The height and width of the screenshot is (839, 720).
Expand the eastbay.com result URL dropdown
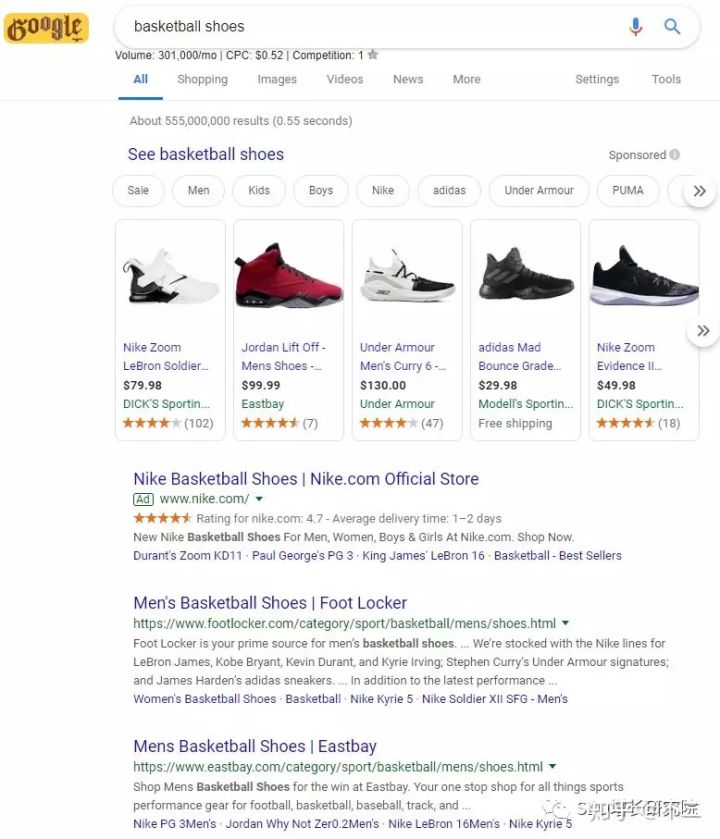pos(553,767)
